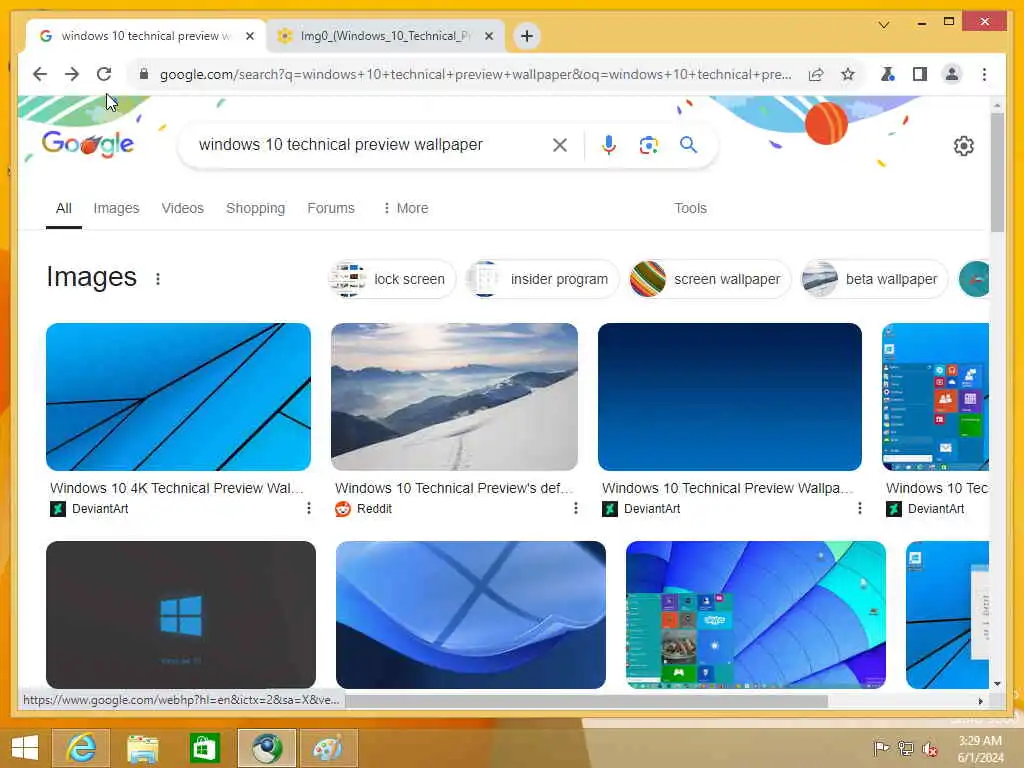Close the Img0 Windows 10 Technical tab
This screenshot has height=768, width=1024.
(x=488, y=36)
